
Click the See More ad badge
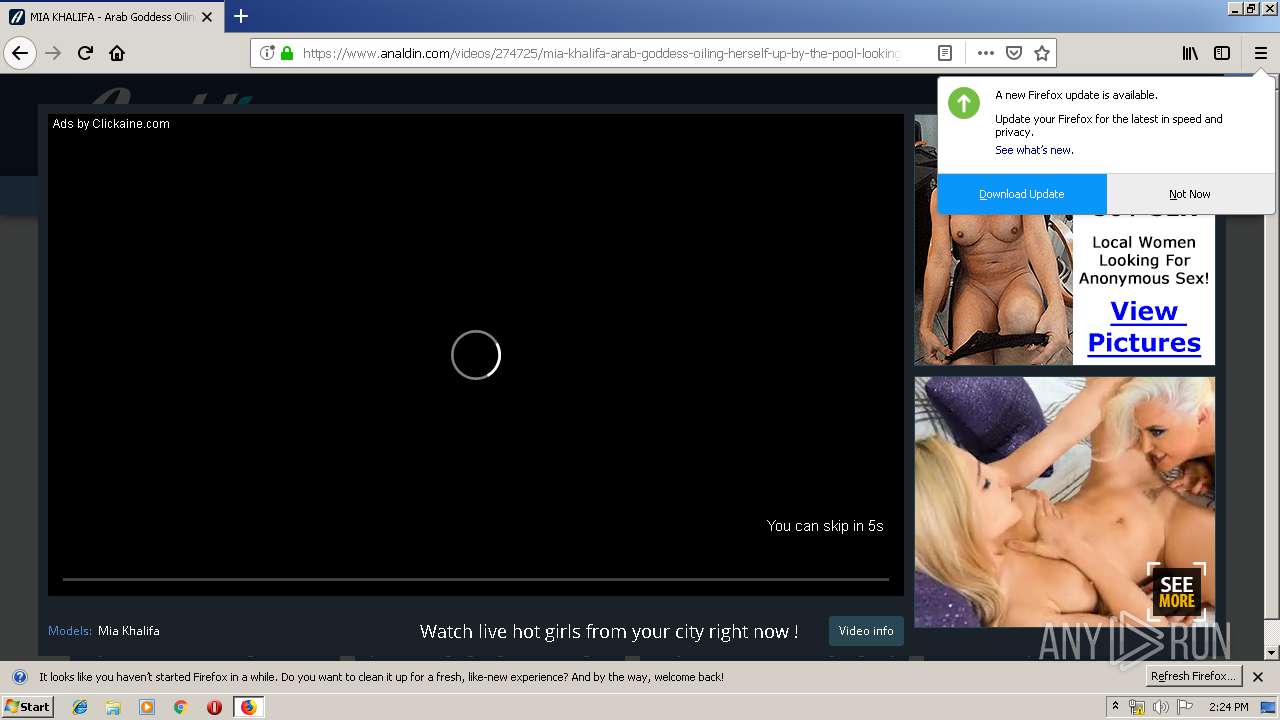[x=1177, y=592]
